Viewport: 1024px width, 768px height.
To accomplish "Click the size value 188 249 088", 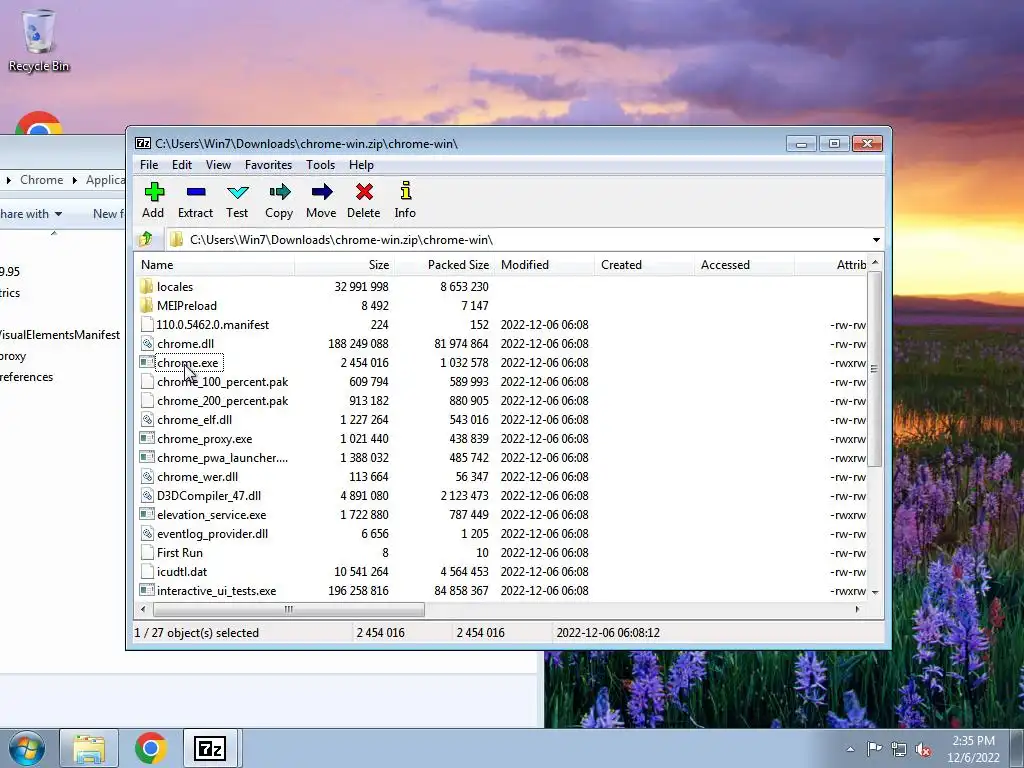I will point(358,344).
